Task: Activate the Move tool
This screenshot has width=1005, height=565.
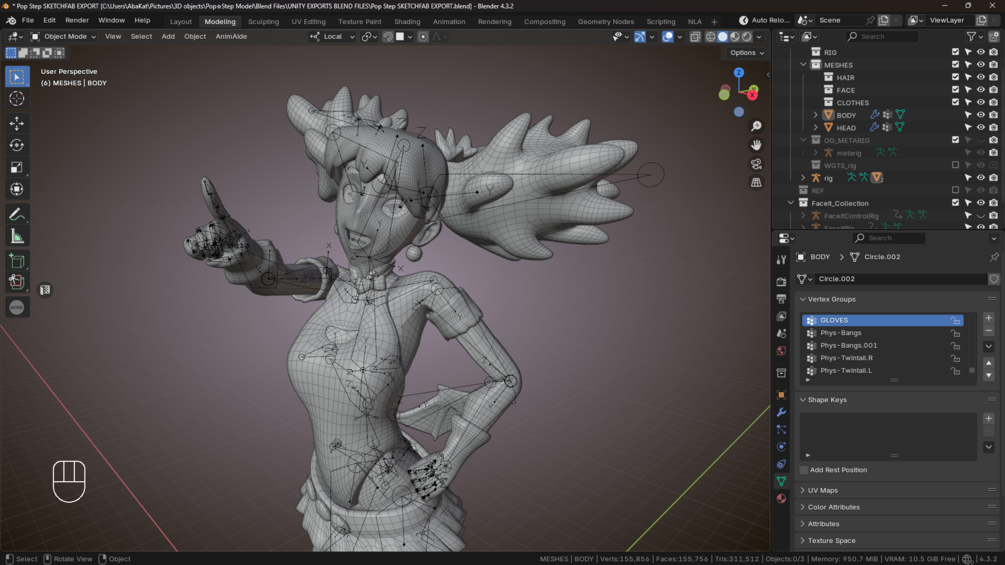Action: [17, 123]
